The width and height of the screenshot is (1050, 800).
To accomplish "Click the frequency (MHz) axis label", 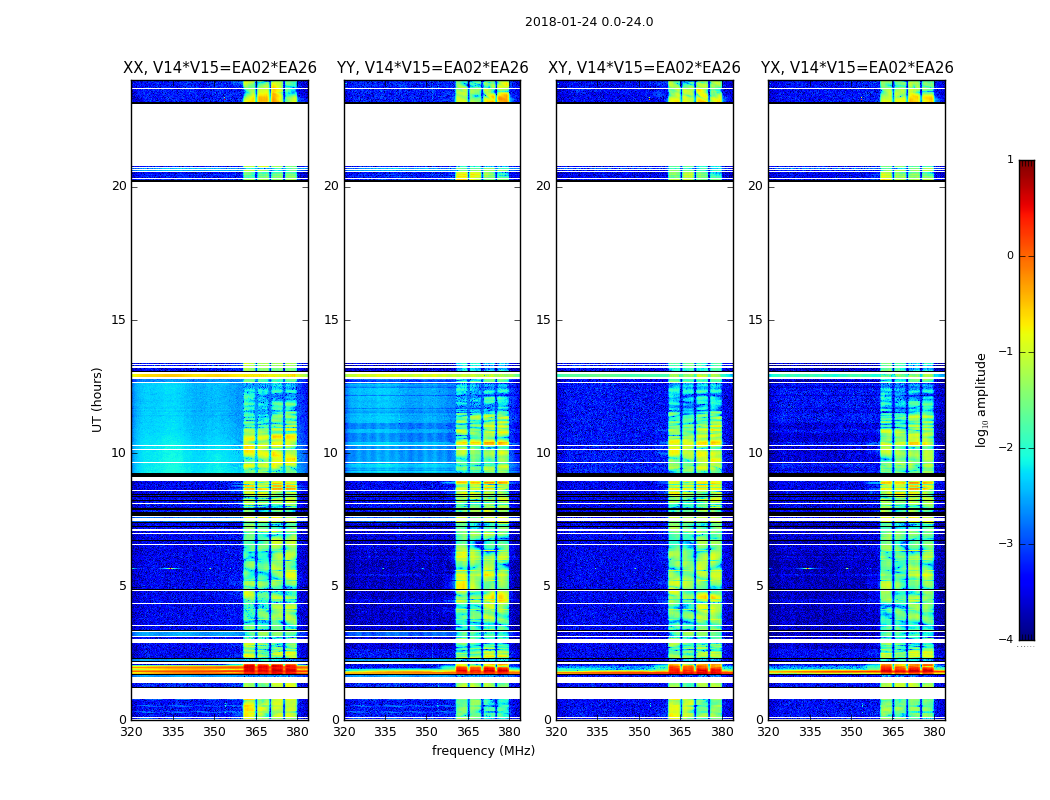I will coord(483,751).
